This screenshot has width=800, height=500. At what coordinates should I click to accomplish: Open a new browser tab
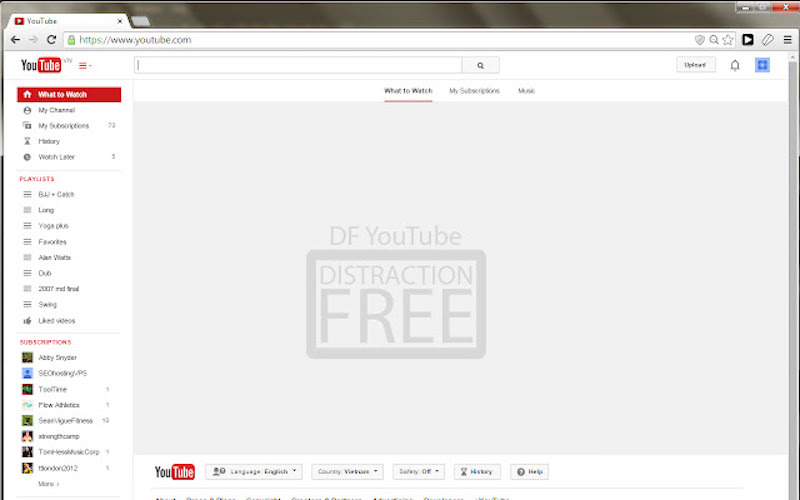coord(140,21)
